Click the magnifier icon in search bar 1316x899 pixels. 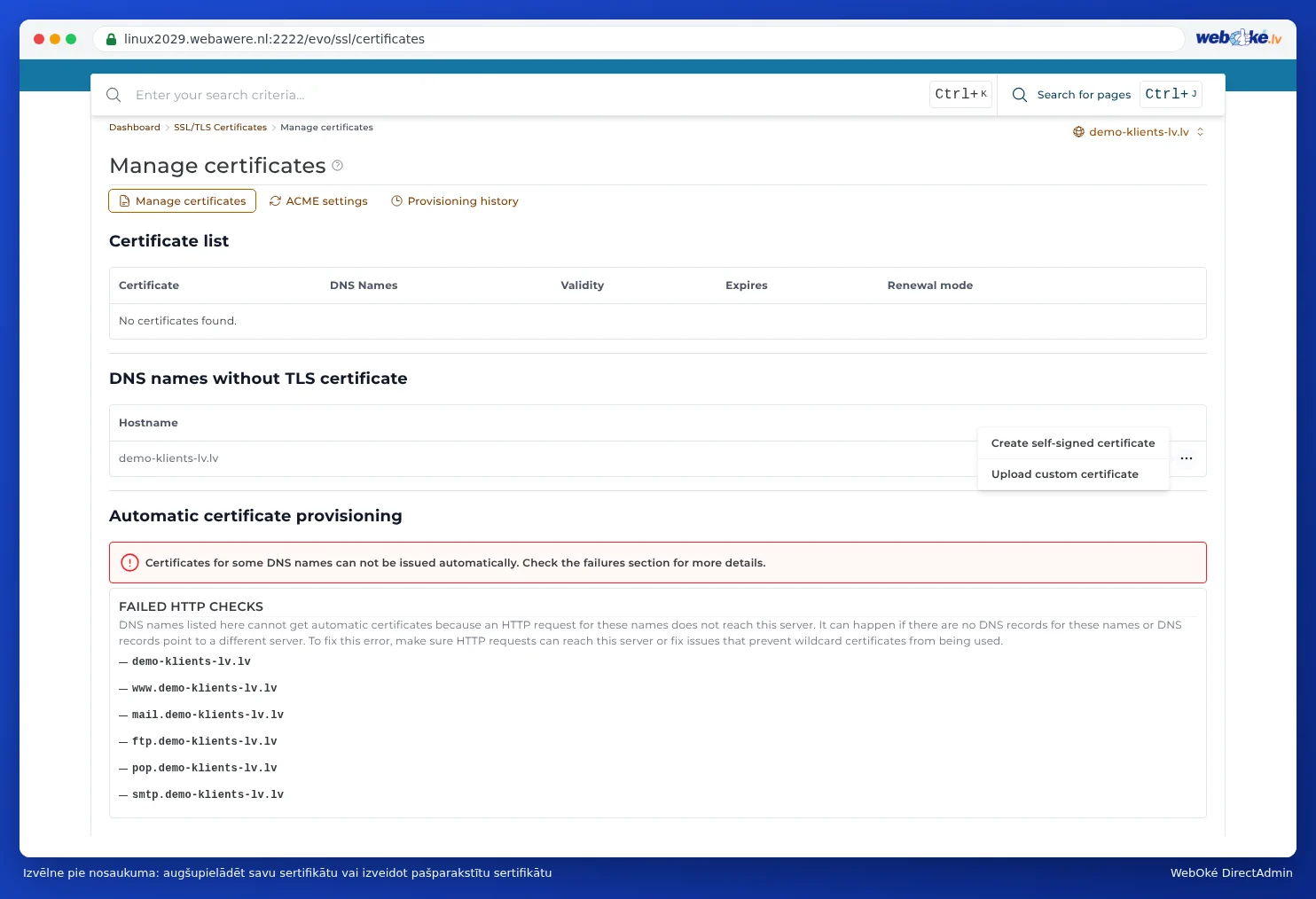[x=114, y=95]
